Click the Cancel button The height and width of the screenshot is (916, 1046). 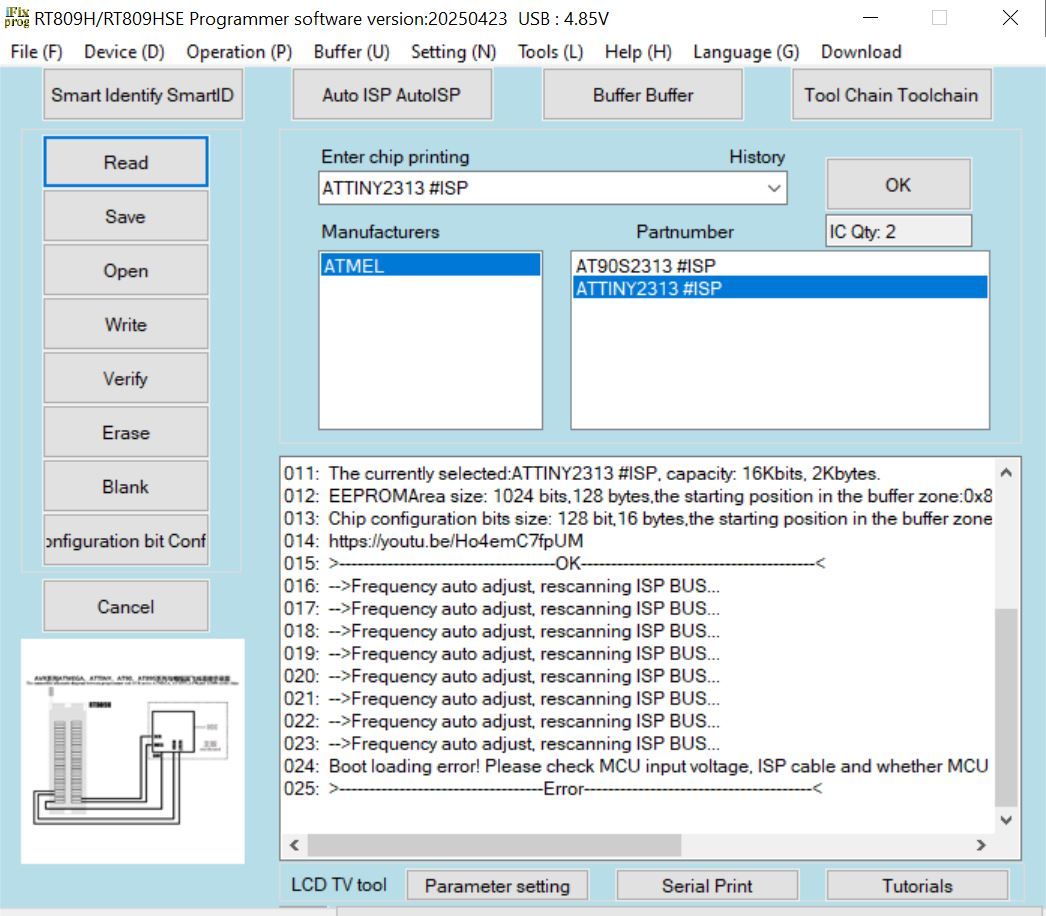coord(125,606)
